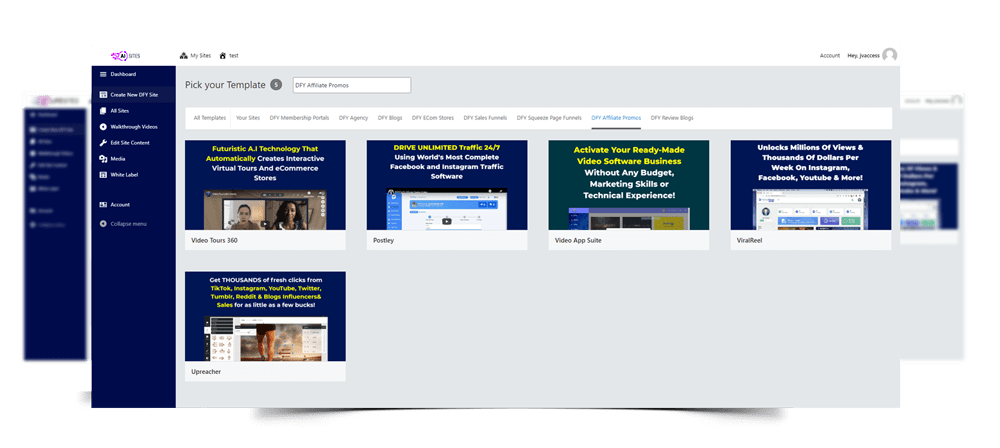Open the DFY ECom Stores tab
Image resolution: width=1000 pixels, height=448 pixels.
click(433, 118)
